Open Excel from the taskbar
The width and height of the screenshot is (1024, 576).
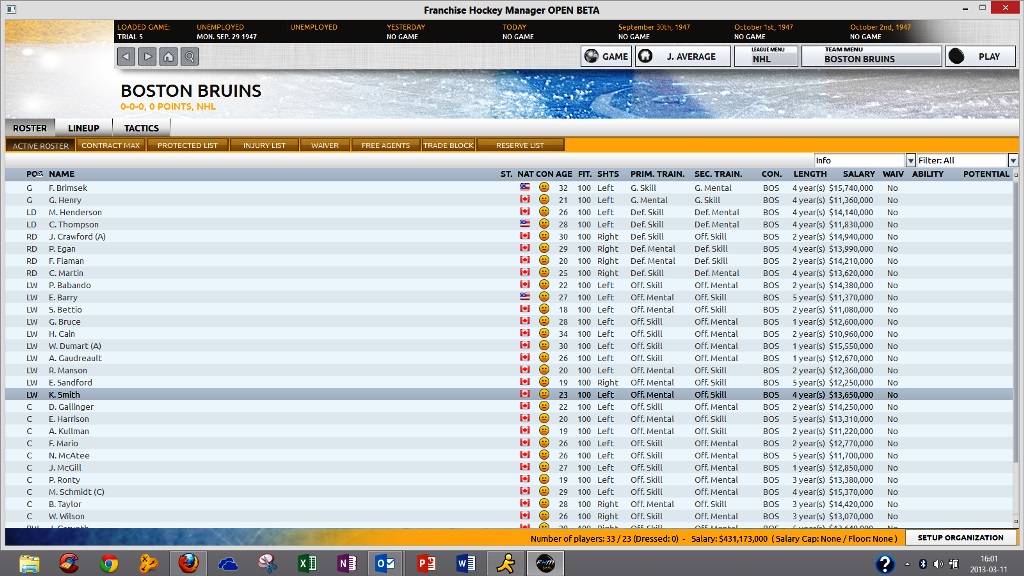pyautogui.click(x=307, y=563)
